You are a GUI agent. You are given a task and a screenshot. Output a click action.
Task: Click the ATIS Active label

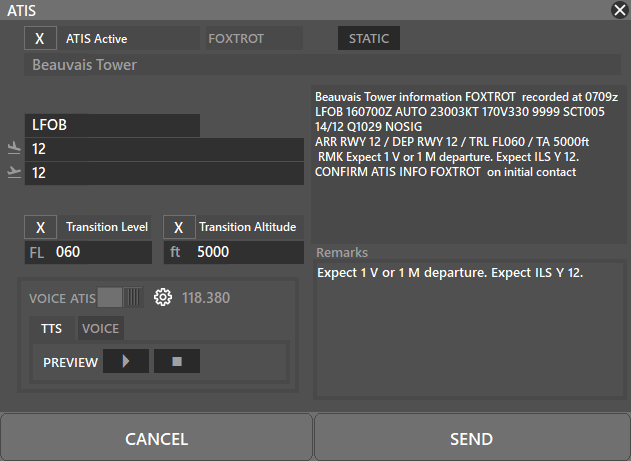[x=97, y=39]
